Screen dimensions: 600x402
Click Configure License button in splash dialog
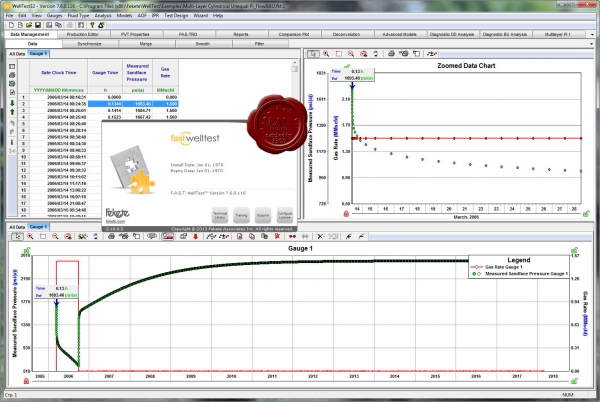285,215
